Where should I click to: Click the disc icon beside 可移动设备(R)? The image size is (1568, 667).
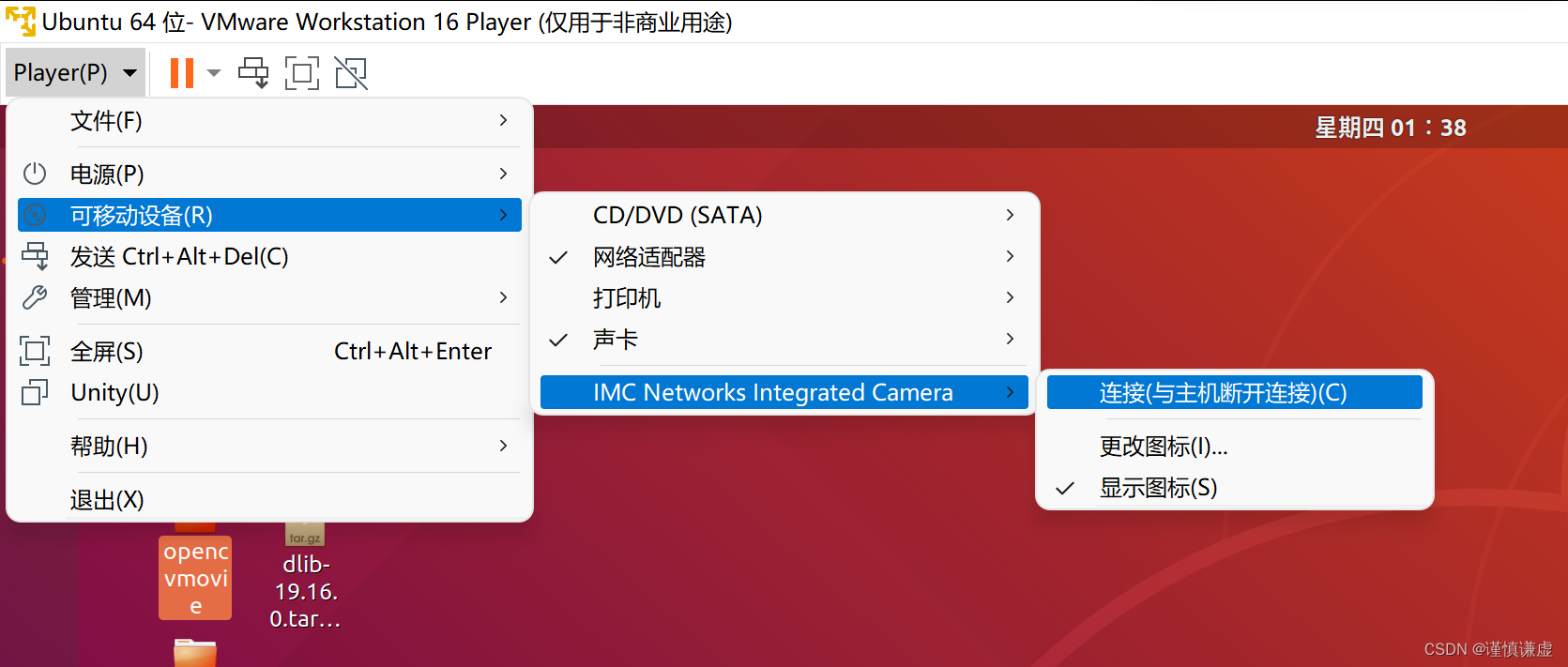point(35,215)
